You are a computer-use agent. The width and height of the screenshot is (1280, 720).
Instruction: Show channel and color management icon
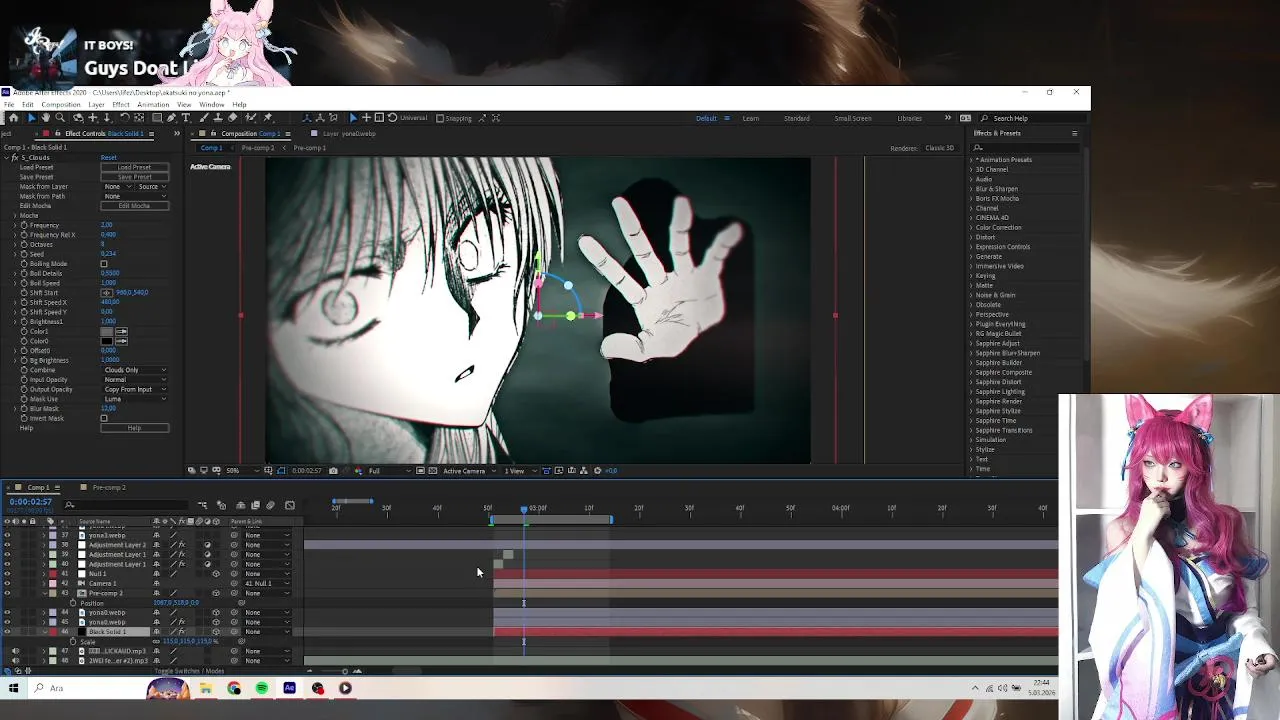pyautogui.click(x=358, y=471)
